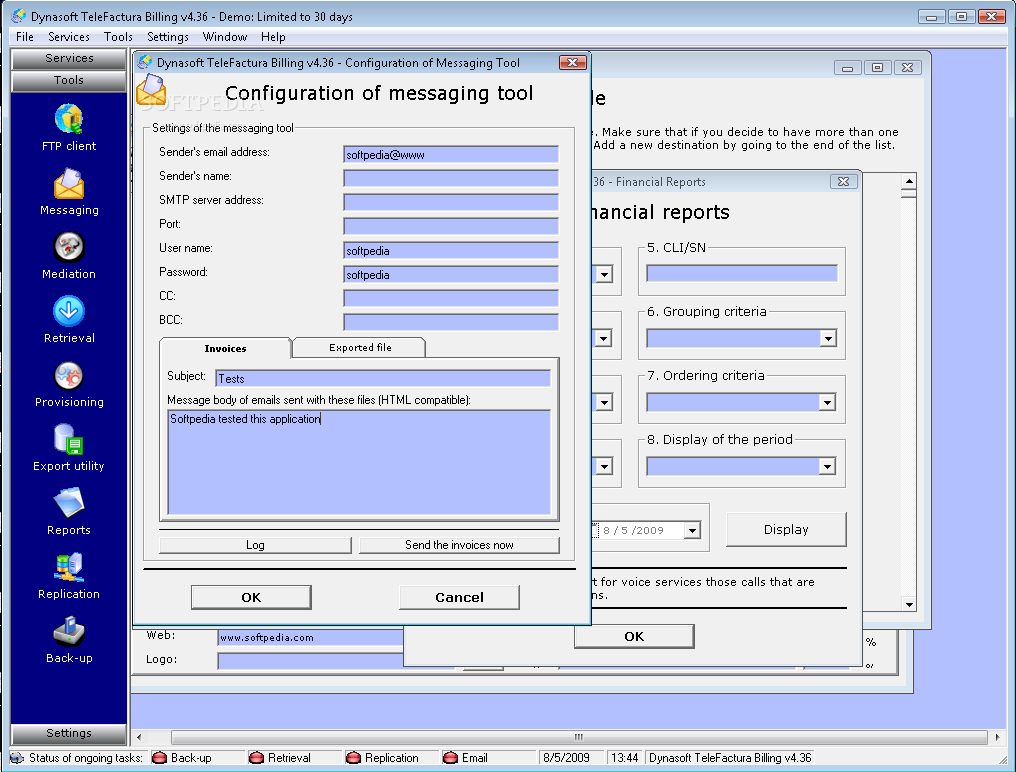1016x772 pixels.
Task: Click the Retrieval status indicator icon
Action: 257,758
